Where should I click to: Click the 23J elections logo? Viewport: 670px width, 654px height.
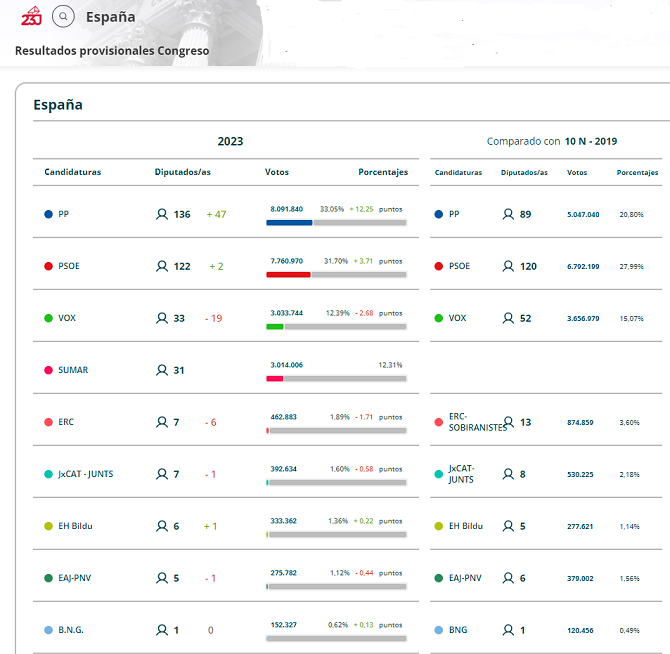coord(31,17)
